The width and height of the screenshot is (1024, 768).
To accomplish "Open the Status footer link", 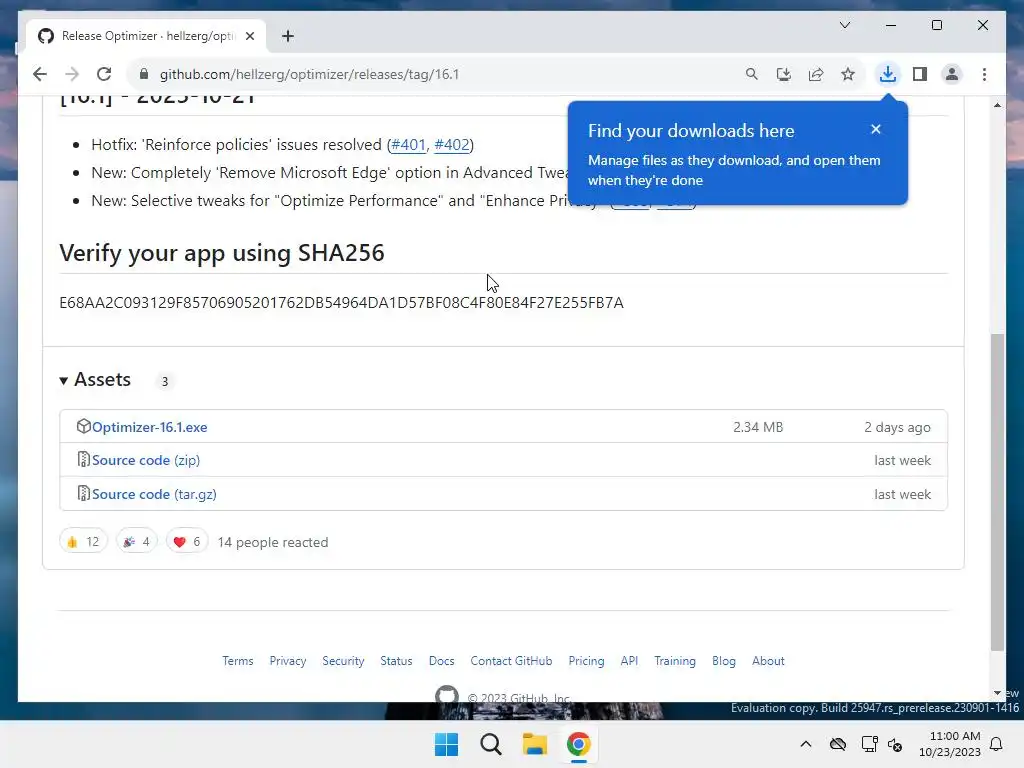I will tap(396, 661).
